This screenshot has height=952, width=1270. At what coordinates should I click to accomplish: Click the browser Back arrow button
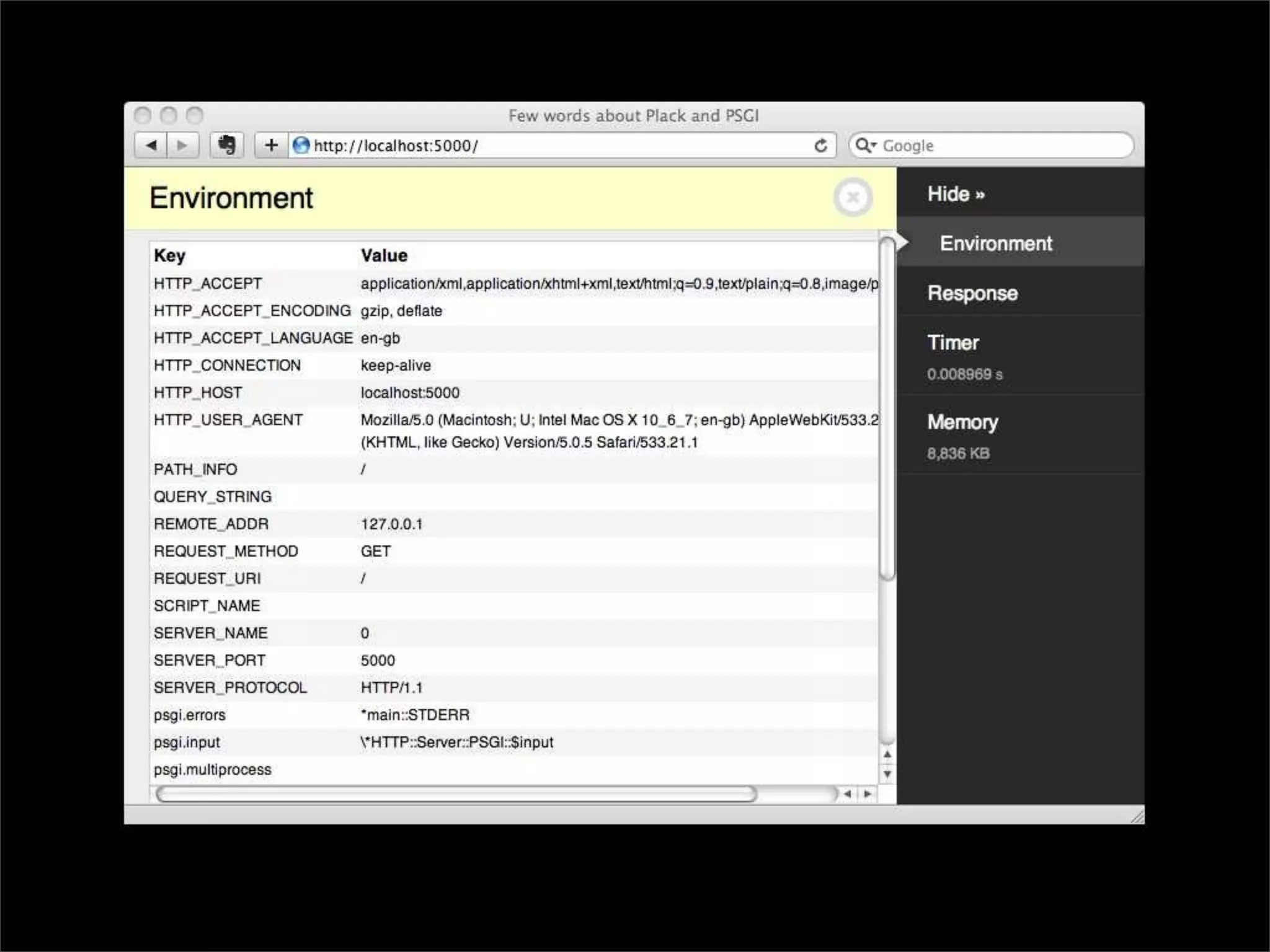(151, 146)
